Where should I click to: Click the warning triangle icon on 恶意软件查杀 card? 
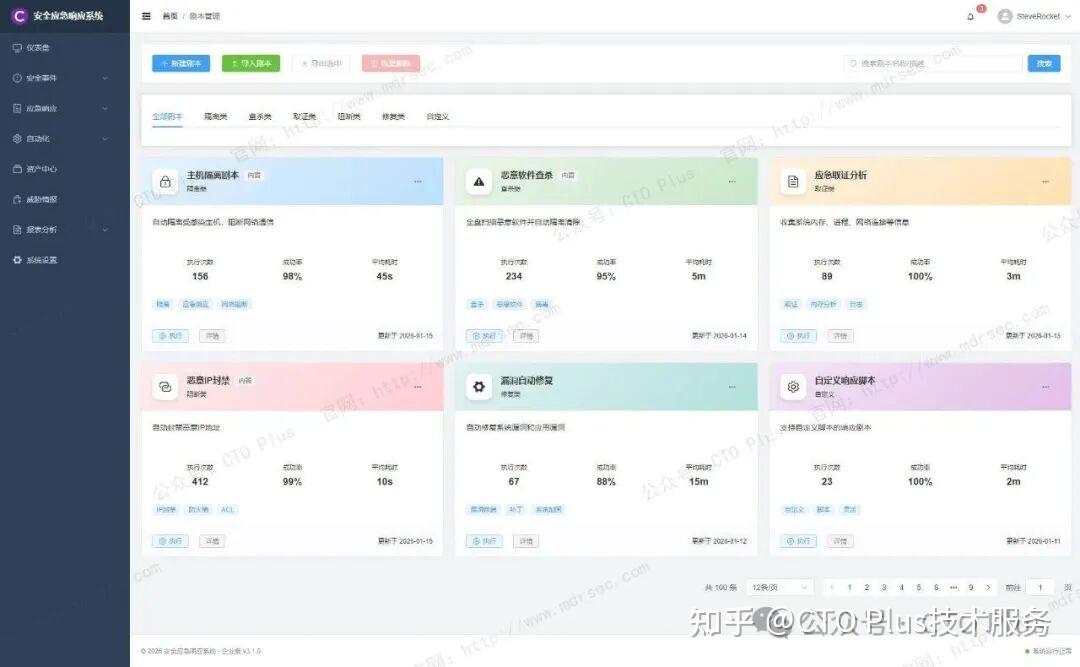point(479,182)
